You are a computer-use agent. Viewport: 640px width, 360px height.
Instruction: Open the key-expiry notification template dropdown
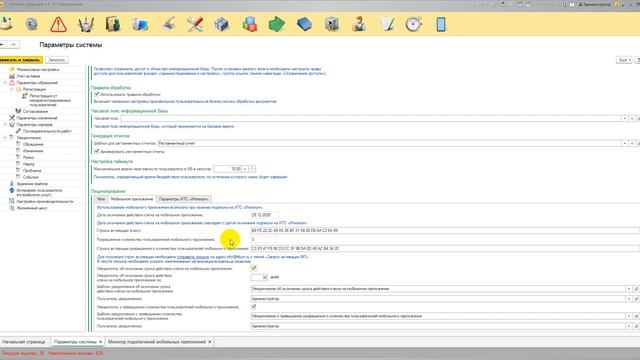(629, 289)
